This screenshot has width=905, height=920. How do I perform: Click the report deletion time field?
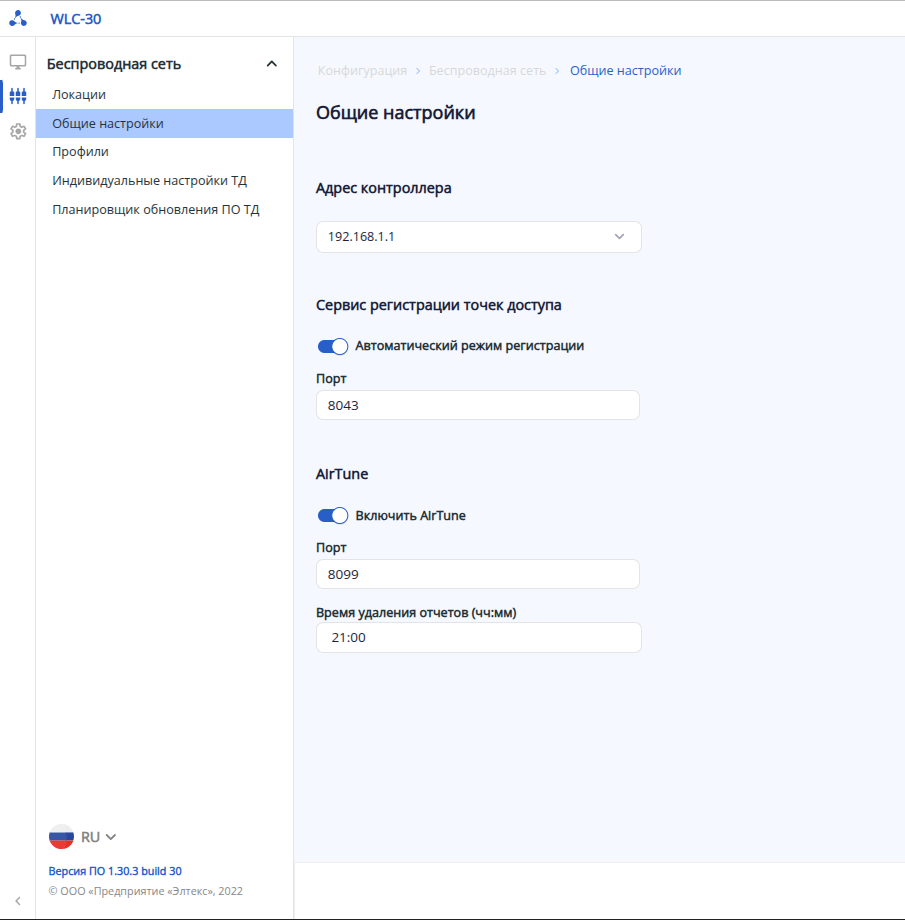click(x=478, y=638)
